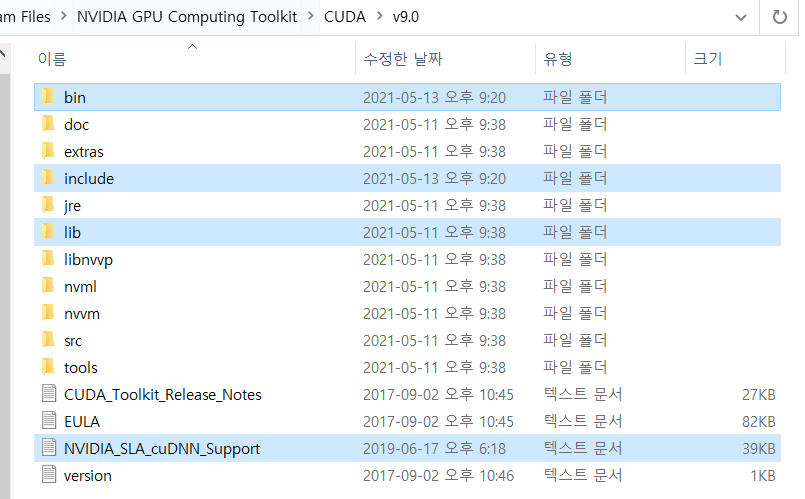Screen dimensions: 805x499
Task: Select NVIDIA_SLA_cuDNN_Support file name
Action: (x=162, y=449)
